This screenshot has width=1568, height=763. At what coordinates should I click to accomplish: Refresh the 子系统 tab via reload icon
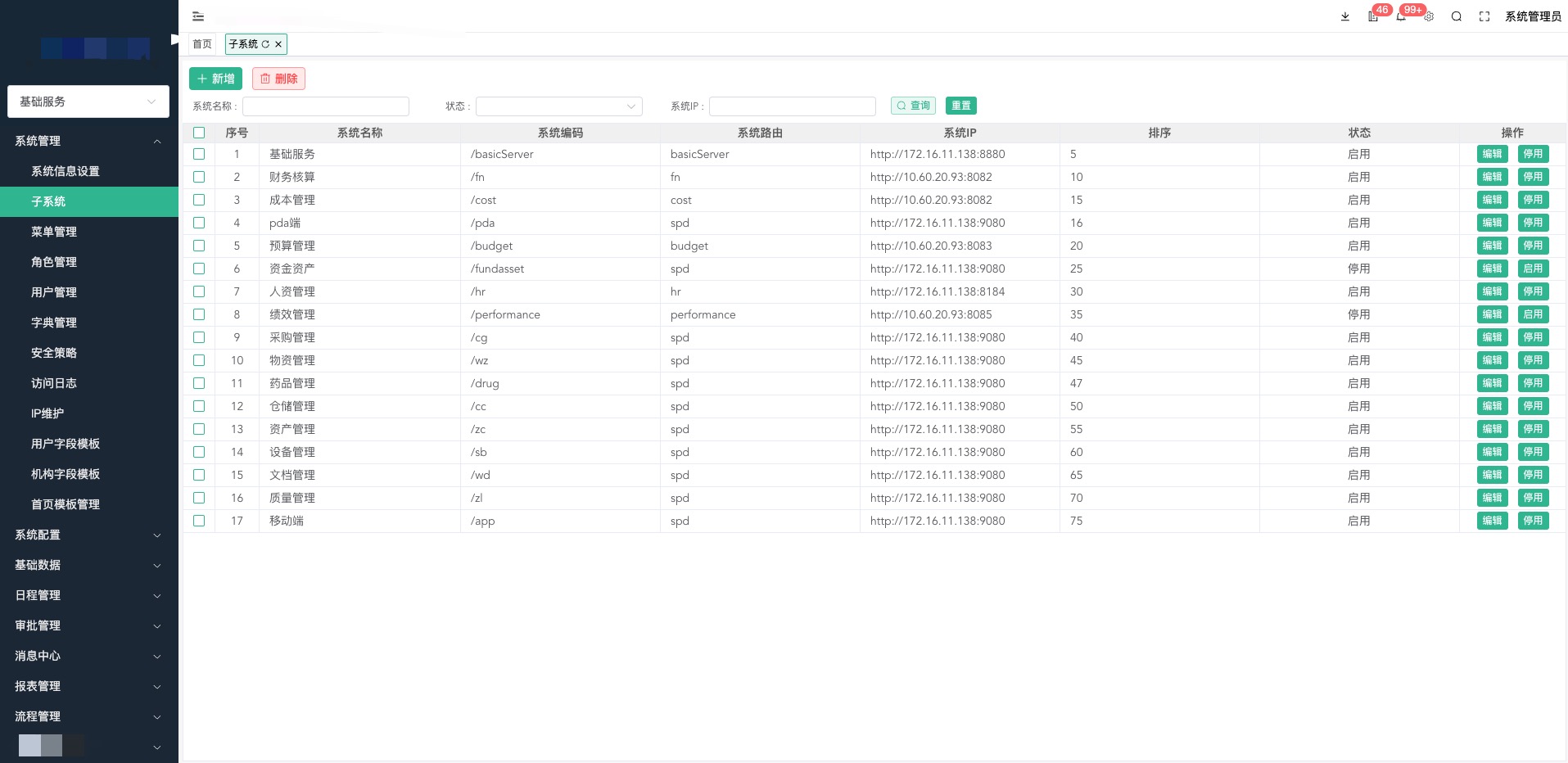265,44
